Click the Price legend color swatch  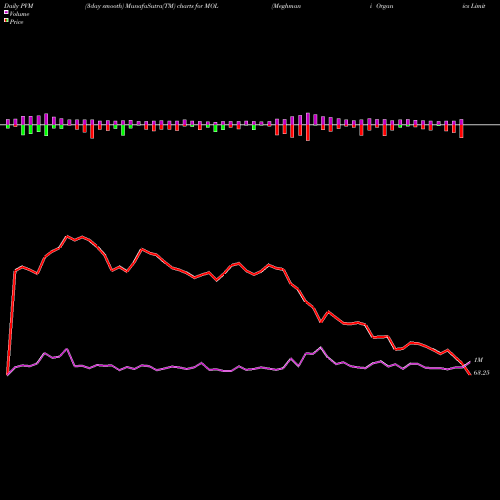(x=6, y=21)
